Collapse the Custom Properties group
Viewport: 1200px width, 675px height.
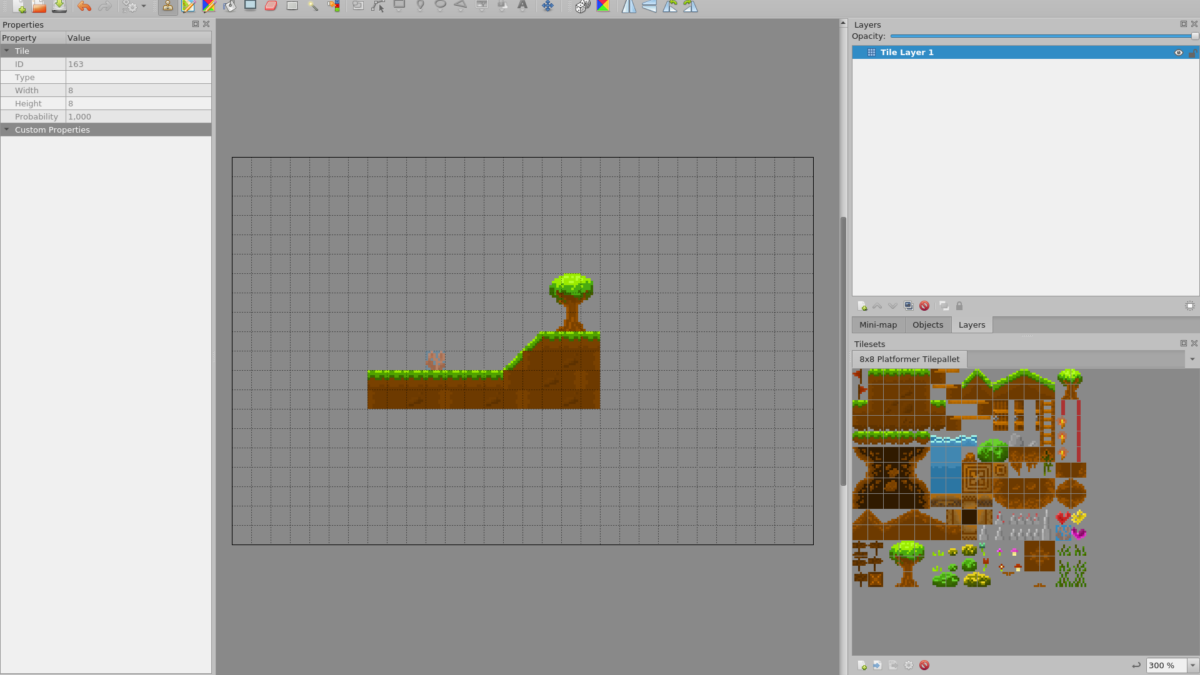pos(7,130)
